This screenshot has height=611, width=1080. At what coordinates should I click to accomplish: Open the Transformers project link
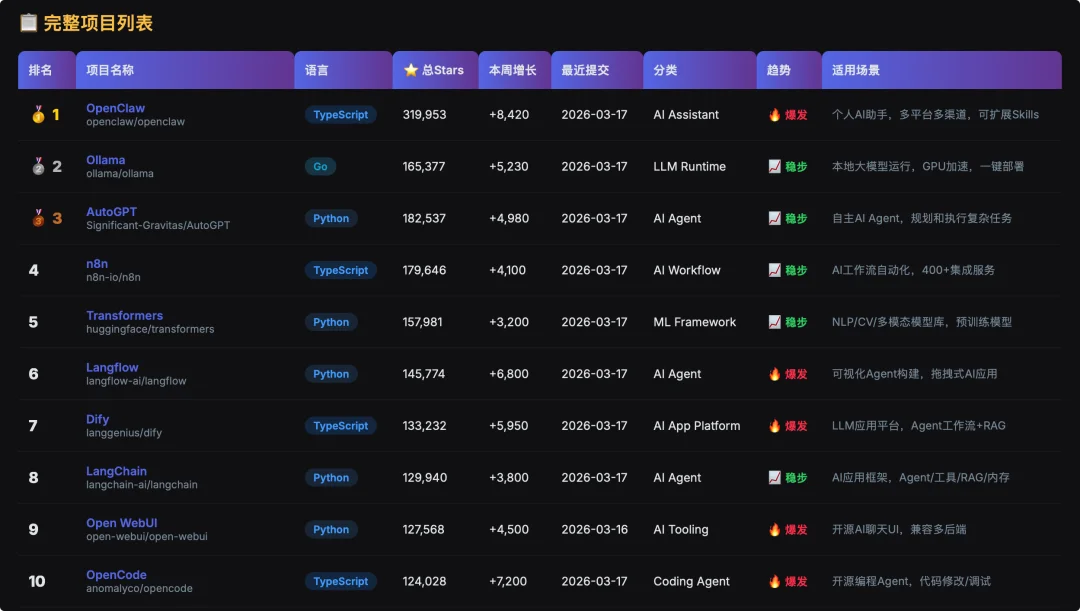click(x=124, y=316)
